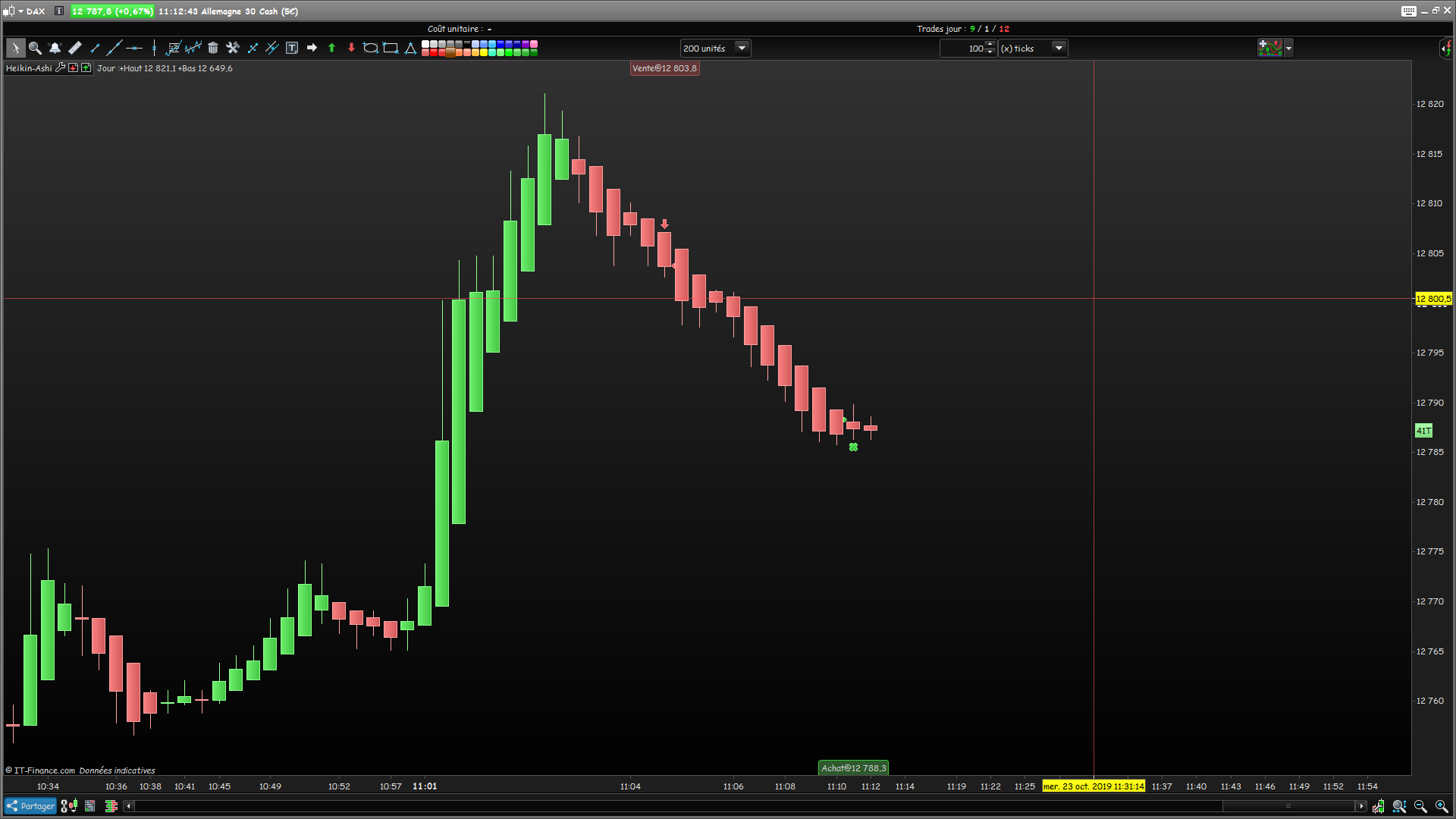Toggle the green up-arrow Heikin-Ashi button
Image resolution: width=1456 pixels, height=819 pixels.
tap(86, 67)
